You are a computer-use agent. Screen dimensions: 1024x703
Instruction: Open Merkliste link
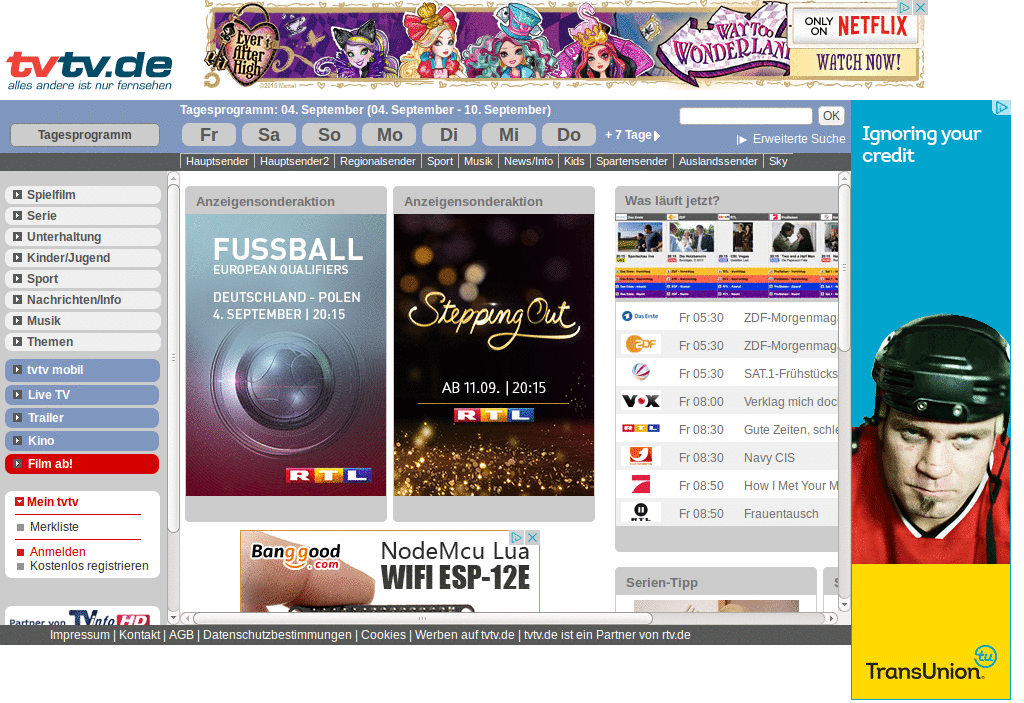pos(54,527)
